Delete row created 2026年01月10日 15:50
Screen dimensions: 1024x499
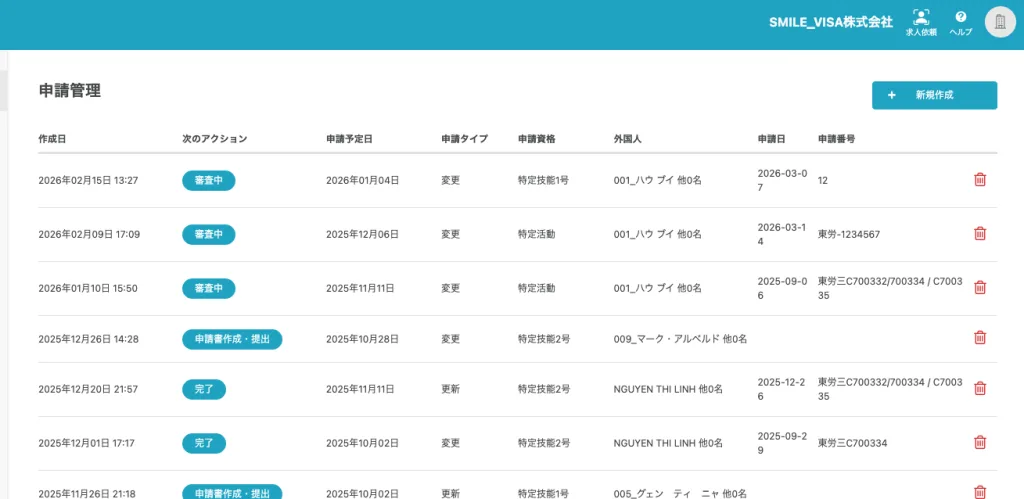[979, 288]
